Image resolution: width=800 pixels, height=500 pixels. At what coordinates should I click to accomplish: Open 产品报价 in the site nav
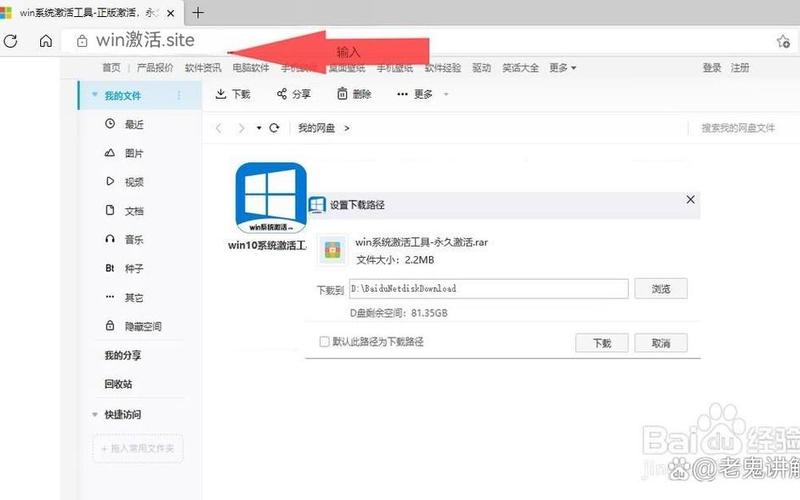pyautogui.click(x=155, y=67)
